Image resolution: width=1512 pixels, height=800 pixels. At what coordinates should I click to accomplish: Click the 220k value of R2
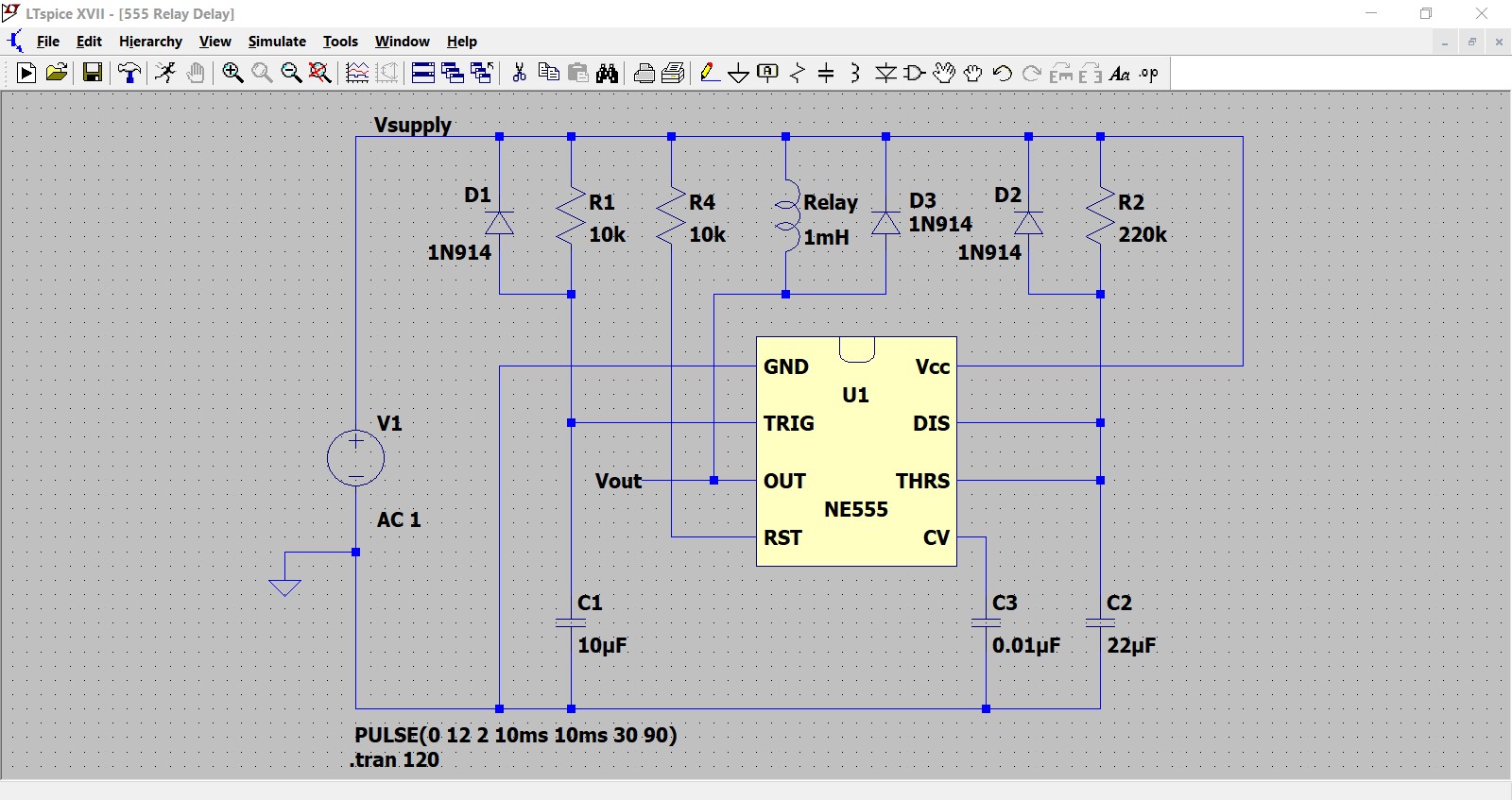click(x=1143, y=234)
